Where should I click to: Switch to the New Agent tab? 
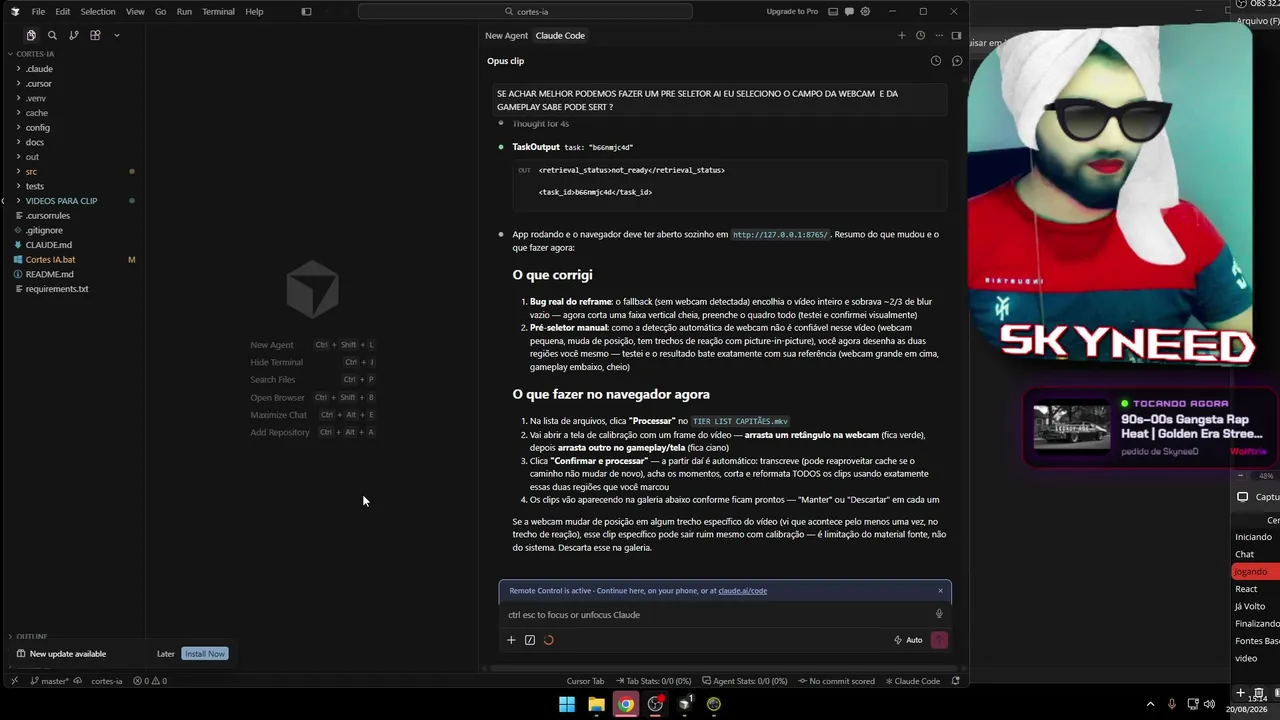click(506, 35)
